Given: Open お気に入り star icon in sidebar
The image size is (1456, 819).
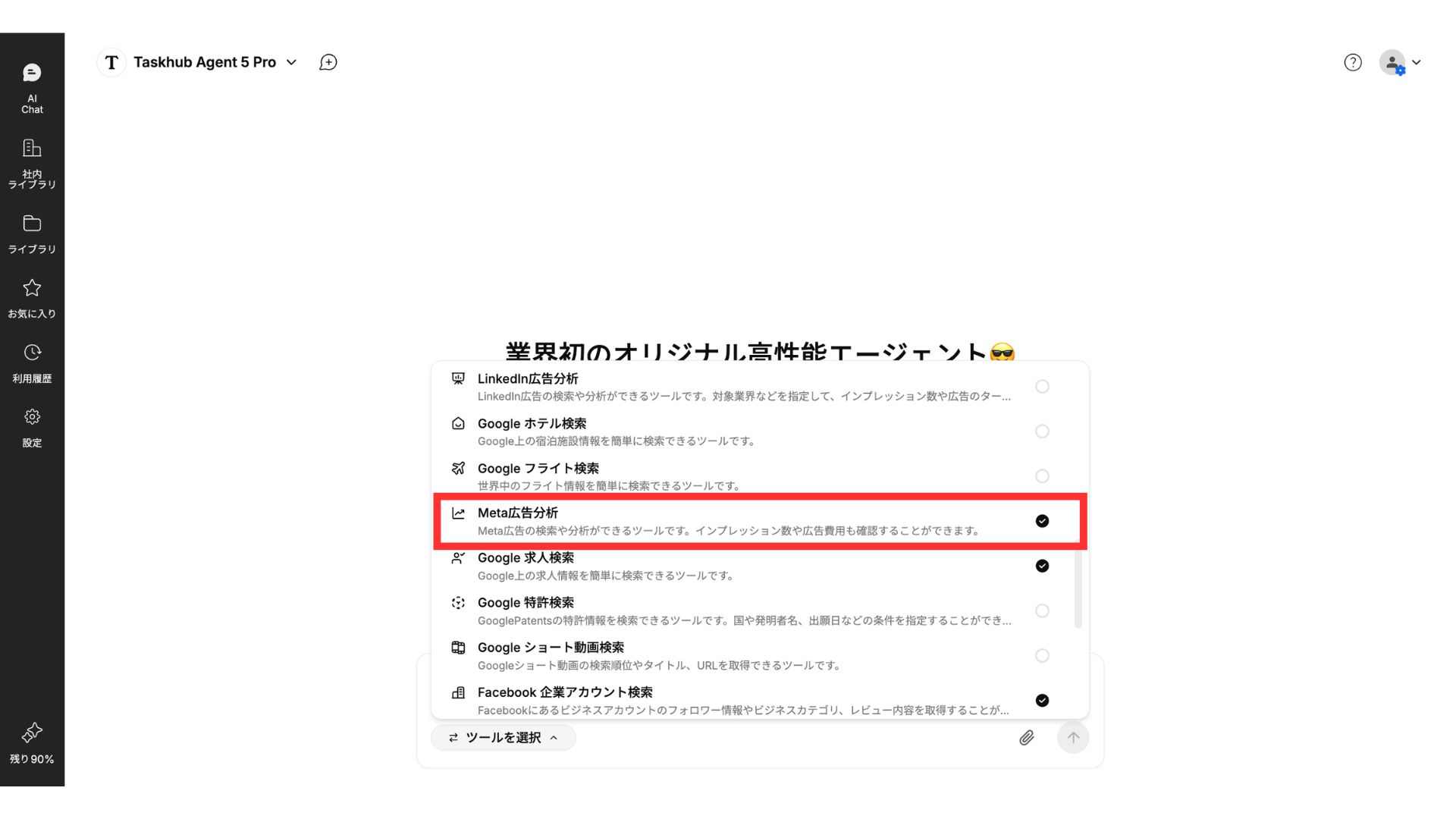Looking at the screenshot, I should click(x=32, y=288).
